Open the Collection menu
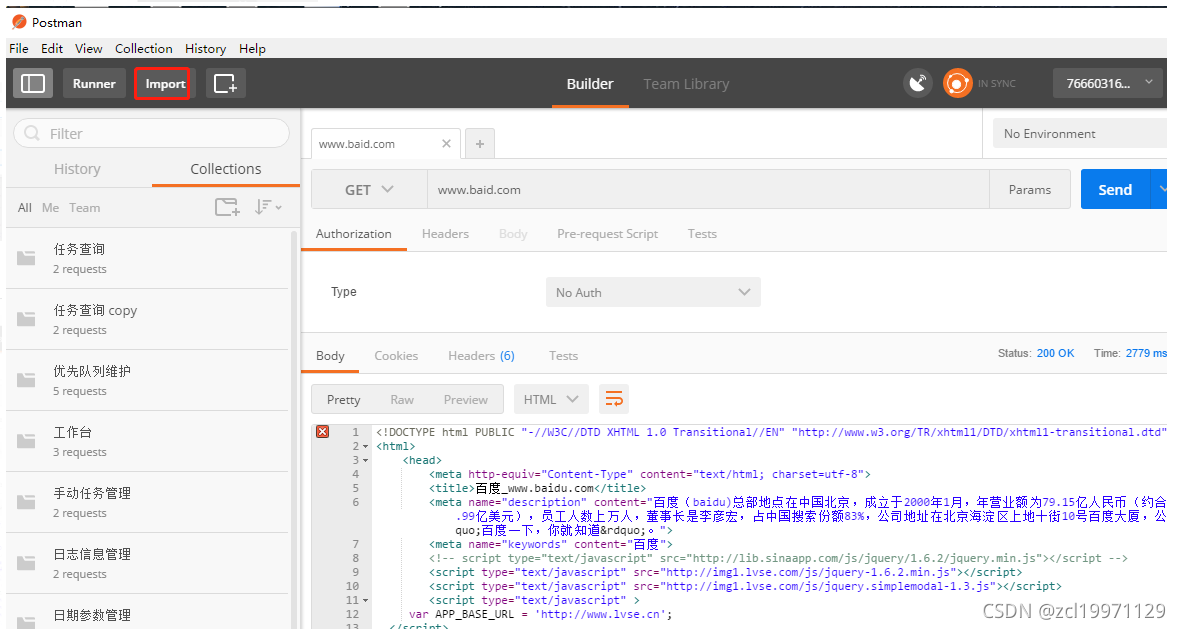 tap(144, 48)
